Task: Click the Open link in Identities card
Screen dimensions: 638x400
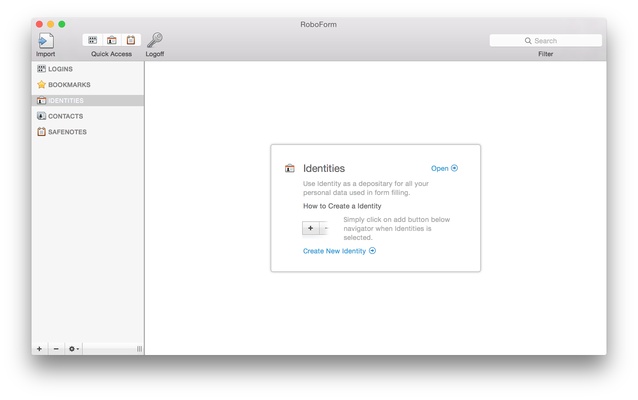Action: 444,168
